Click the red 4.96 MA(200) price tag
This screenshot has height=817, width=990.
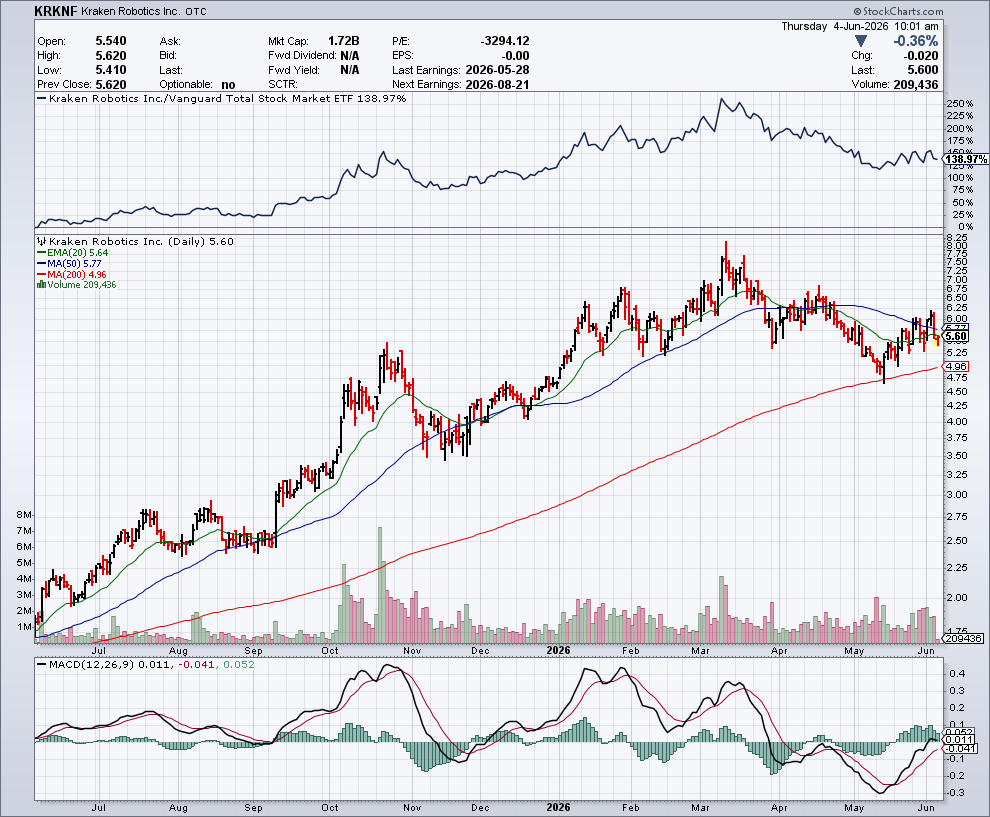coord(956,367)
